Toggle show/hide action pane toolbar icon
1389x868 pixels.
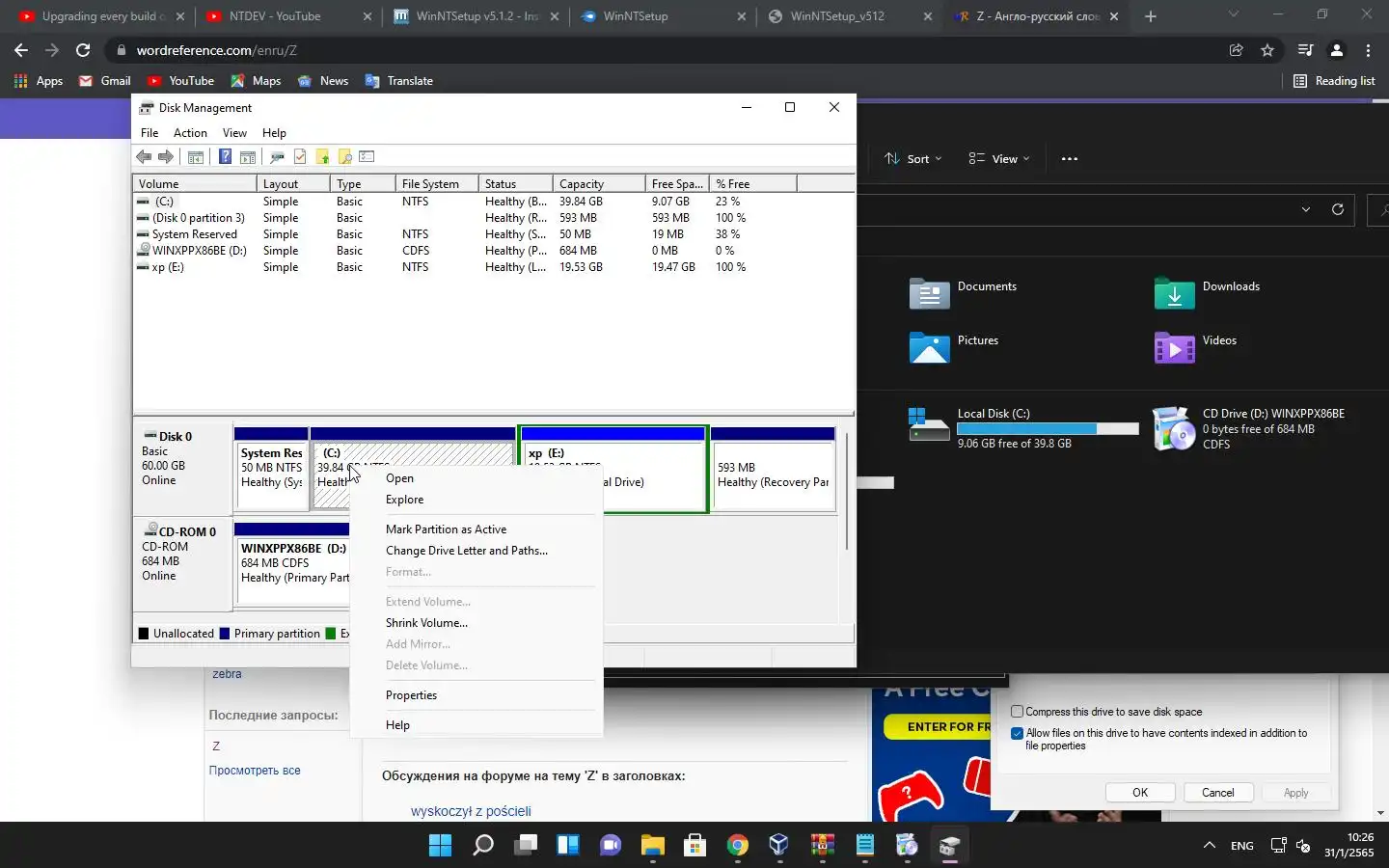pos(248,157)
